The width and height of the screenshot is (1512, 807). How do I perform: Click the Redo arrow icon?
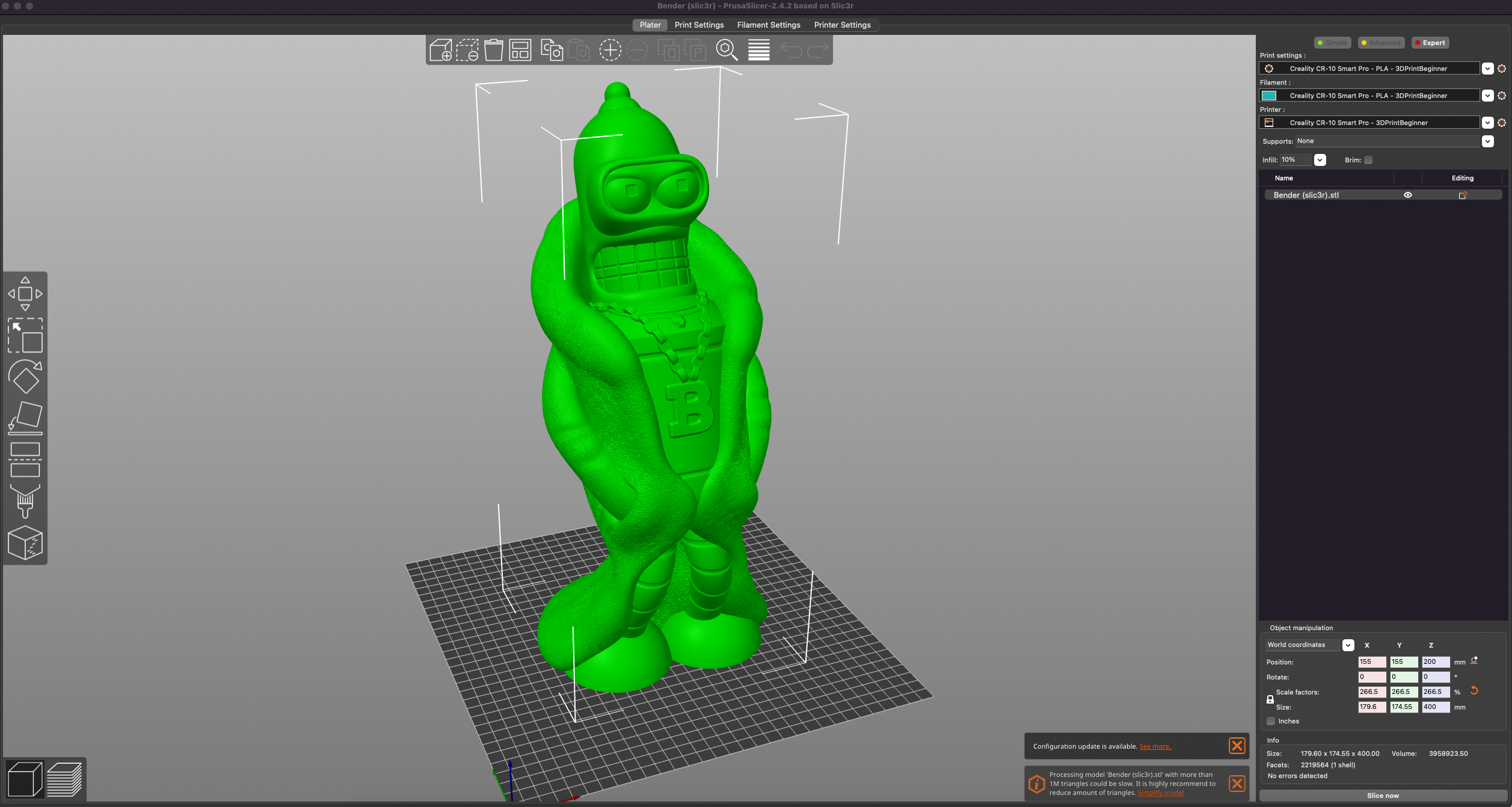(x=818, y=50)
